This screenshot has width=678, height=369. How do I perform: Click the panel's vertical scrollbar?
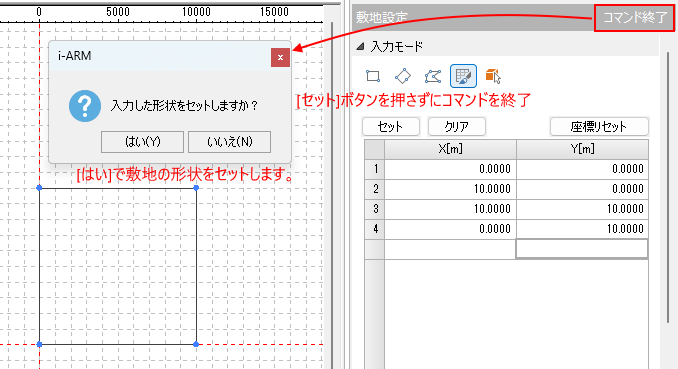pyautogui.click(x=668, y=186)
